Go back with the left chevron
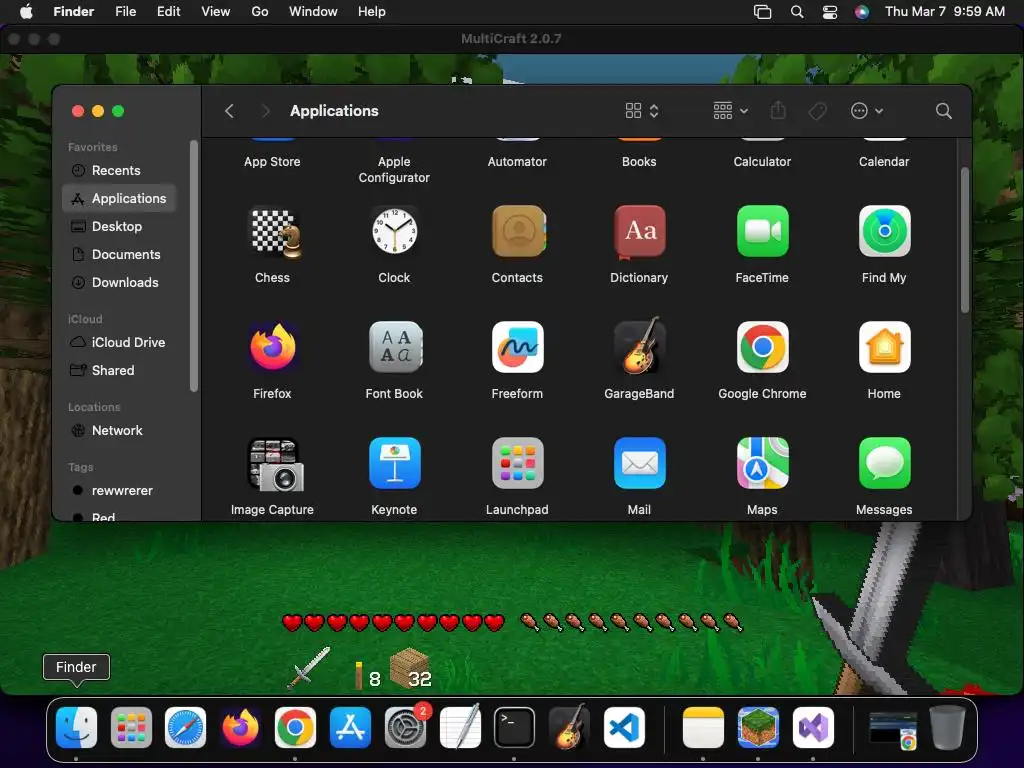Viewport: 1024px width, 768px height. point(229,111)
